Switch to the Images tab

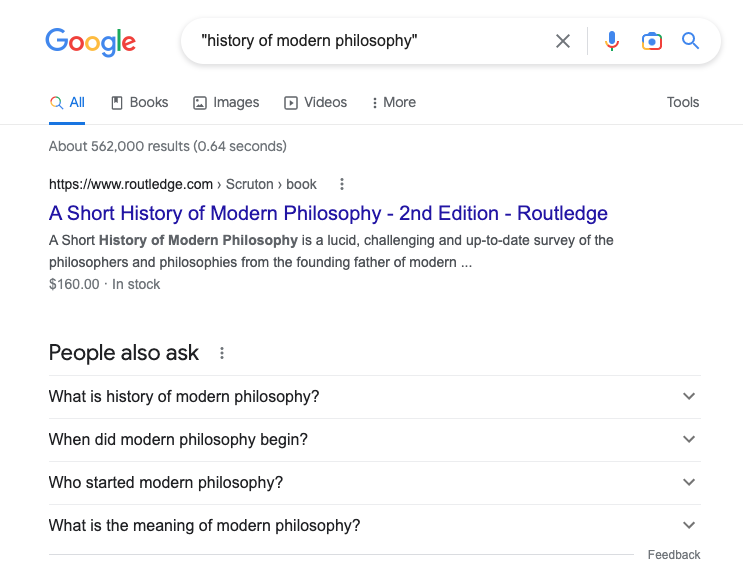point(226,102)
